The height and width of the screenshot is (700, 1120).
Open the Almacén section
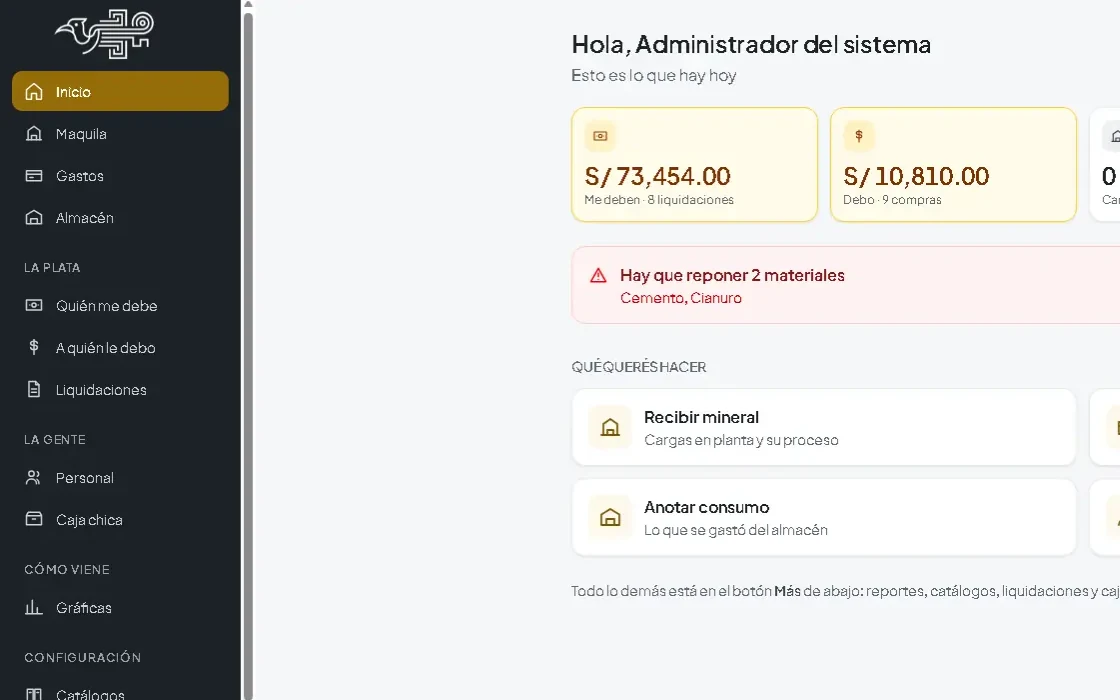(120, 217)
